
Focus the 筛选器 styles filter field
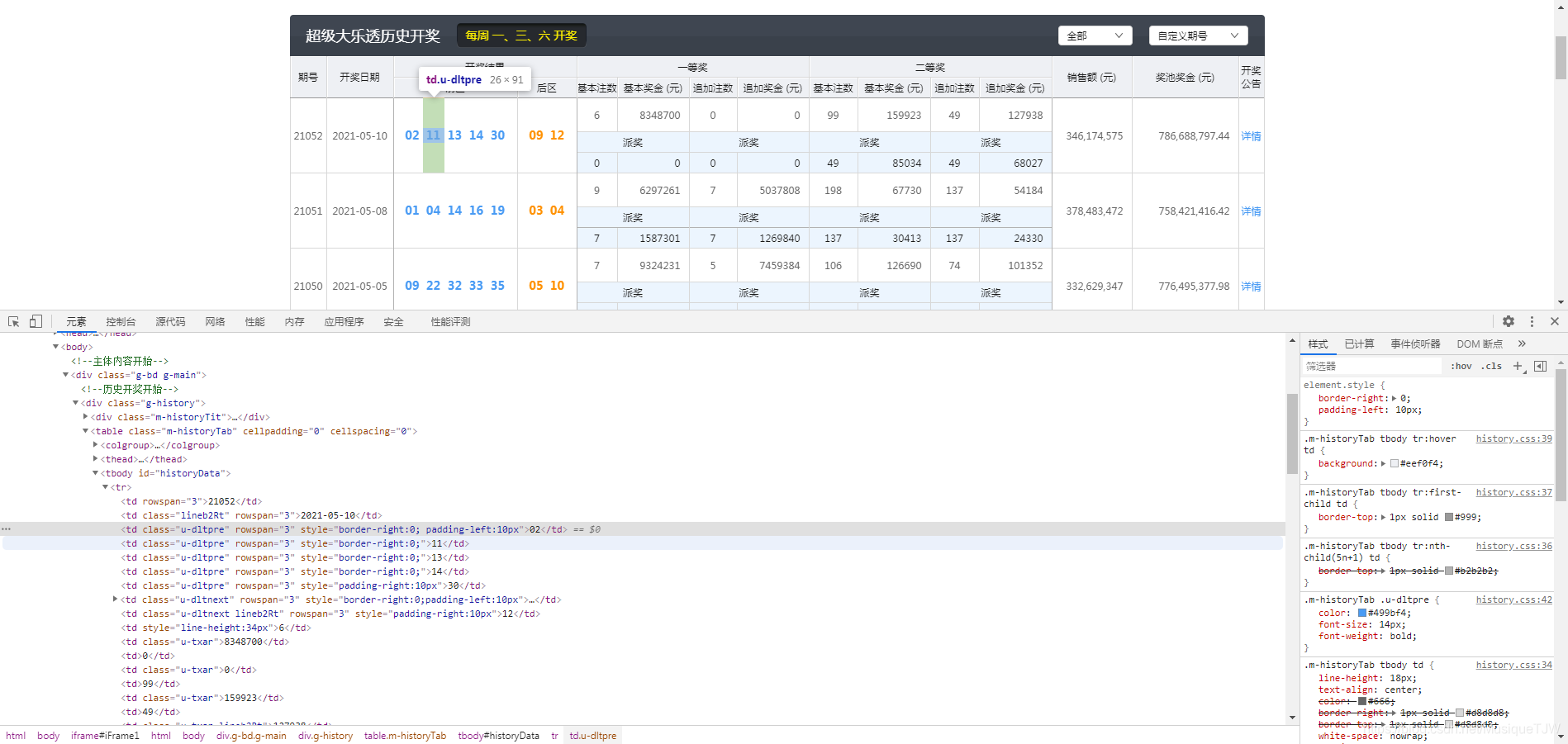1371,366
